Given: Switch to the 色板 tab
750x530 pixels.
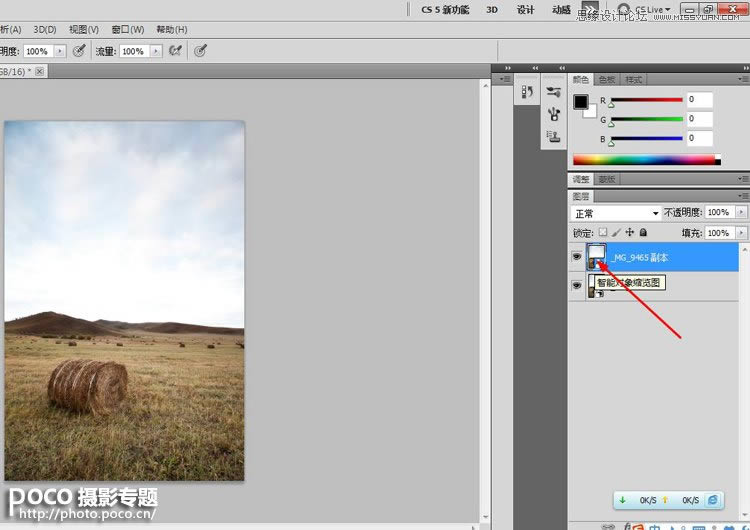Looking at the screenshot, I should [x=607, y=80].
